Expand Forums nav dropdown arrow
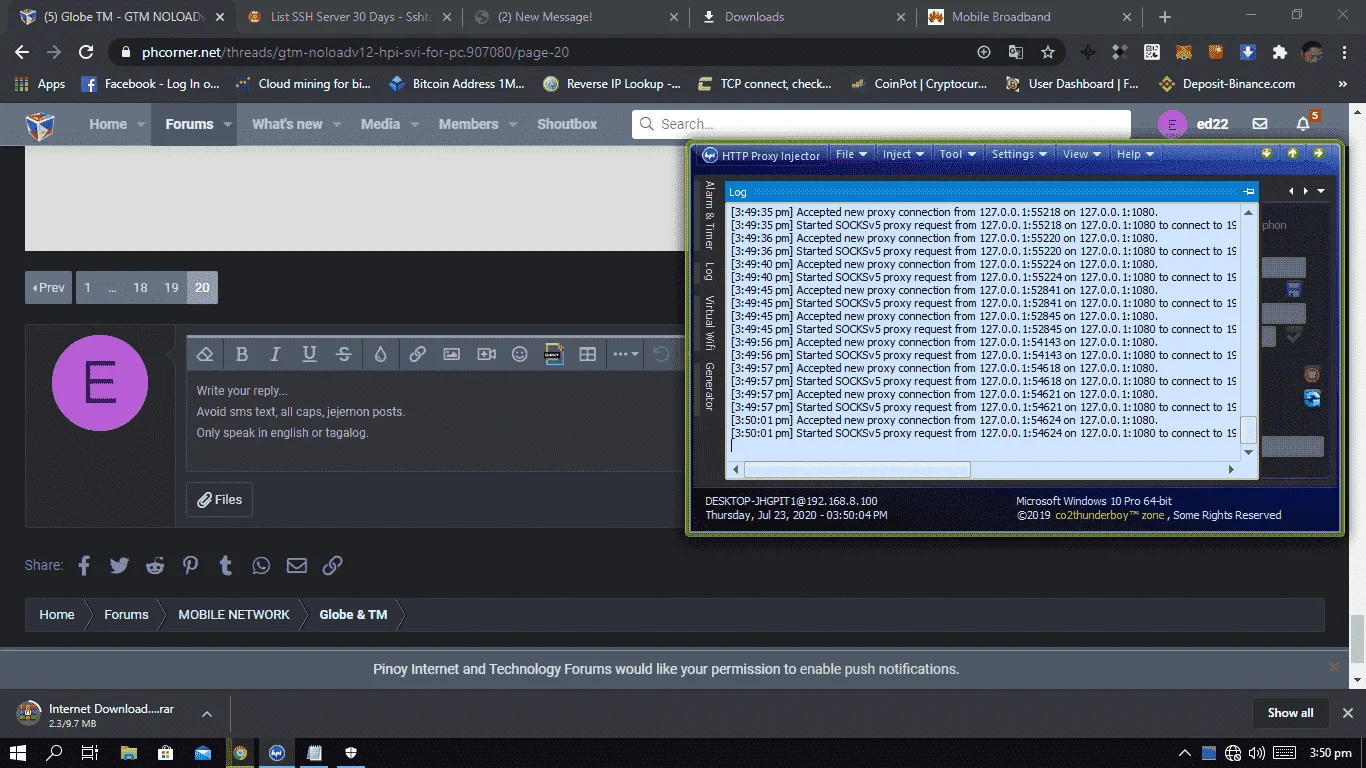The image size is (1366, 768). [228, 125]
